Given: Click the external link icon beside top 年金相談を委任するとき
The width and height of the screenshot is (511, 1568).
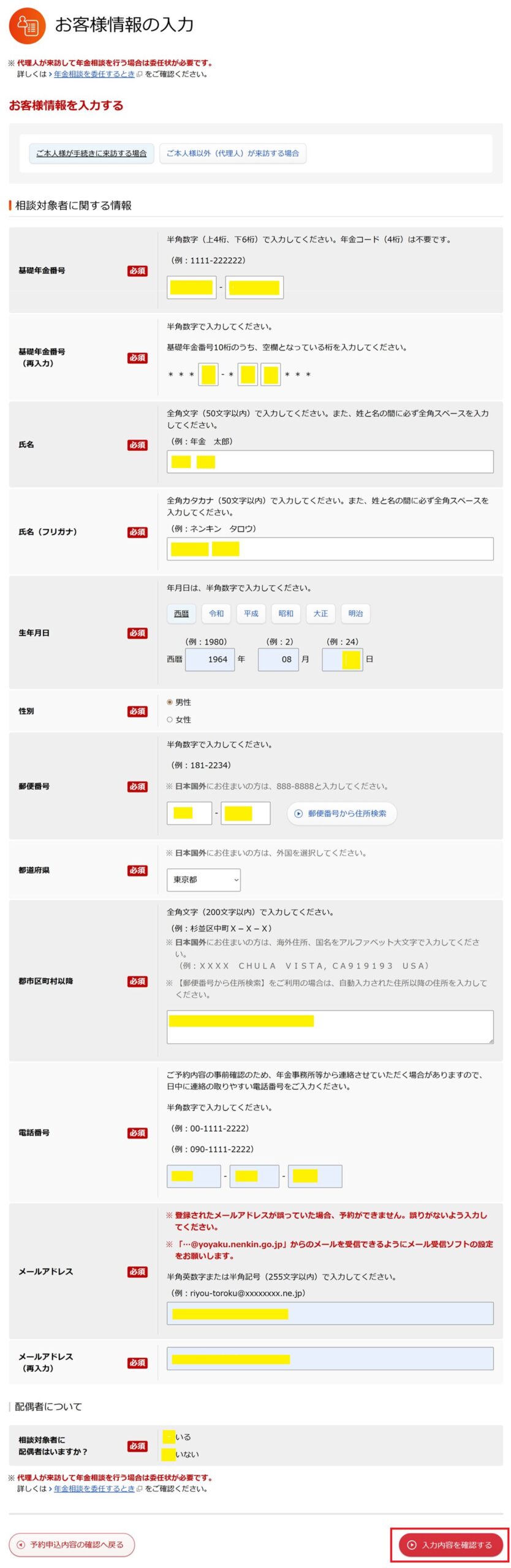Looking at the screenshot, I should point(139,74).
